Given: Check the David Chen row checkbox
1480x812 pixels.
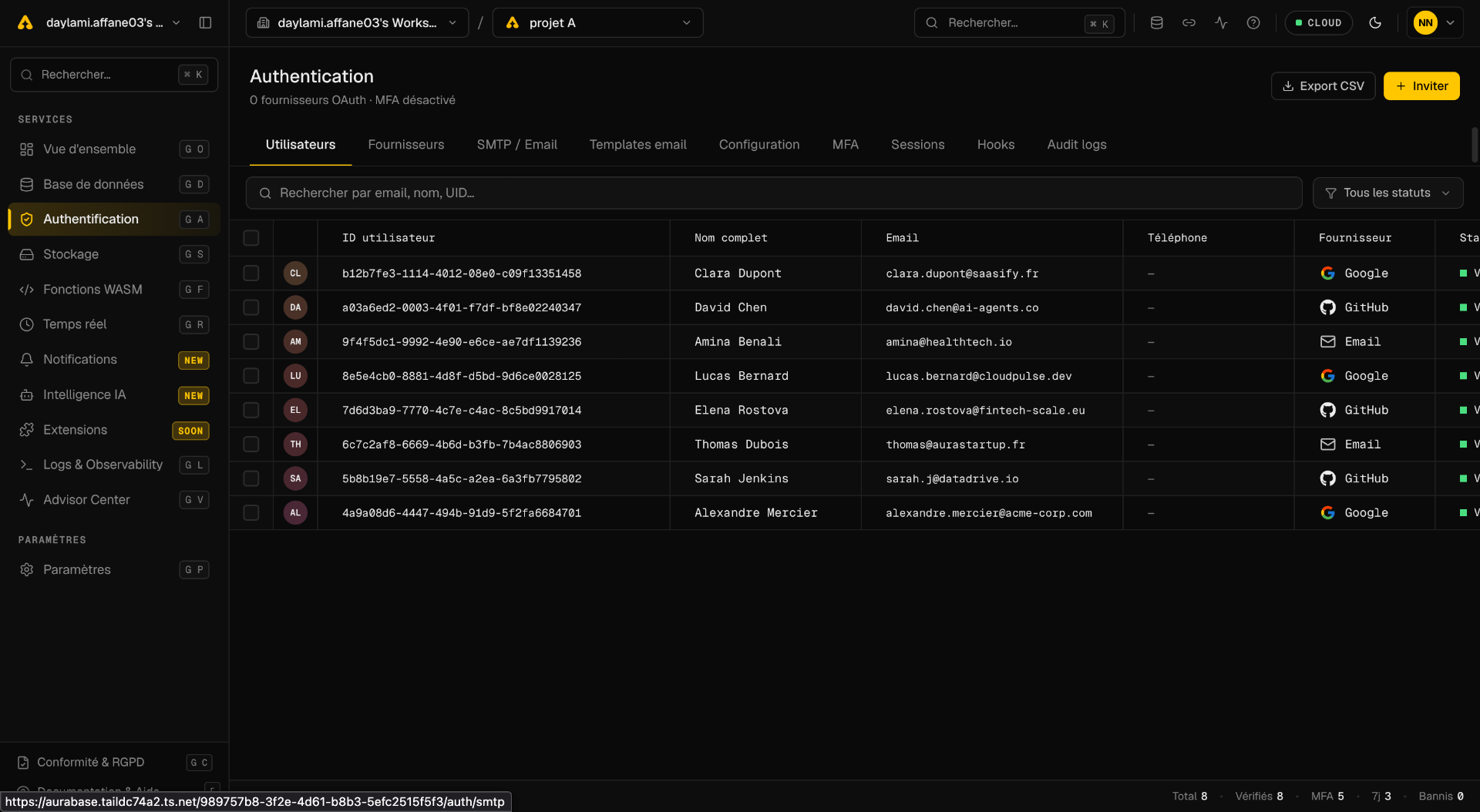Looking at the screenshot, I should 251,307.
